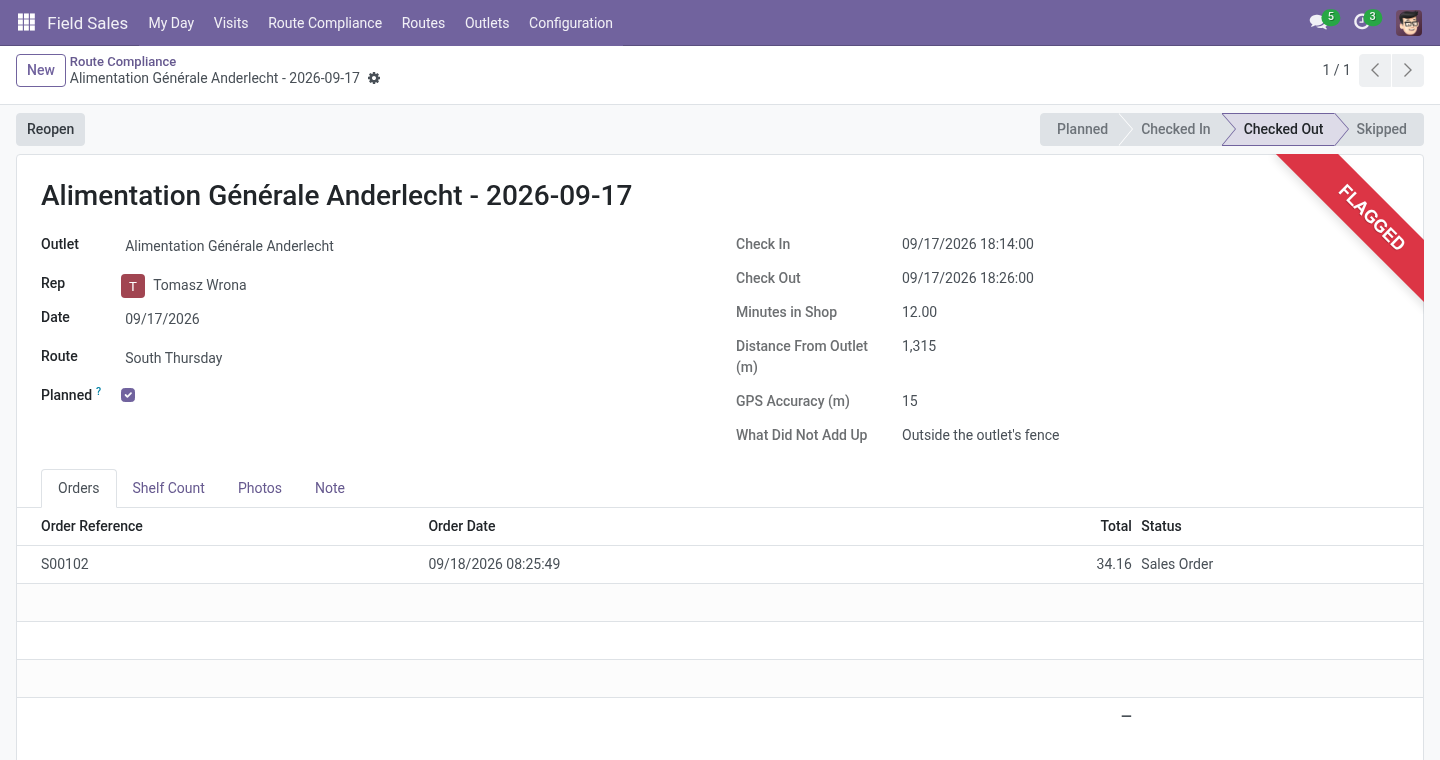Viewport: 1440px width, 760px height.
Task: Open the Configuration menu
Action: (x=571, y=22)
